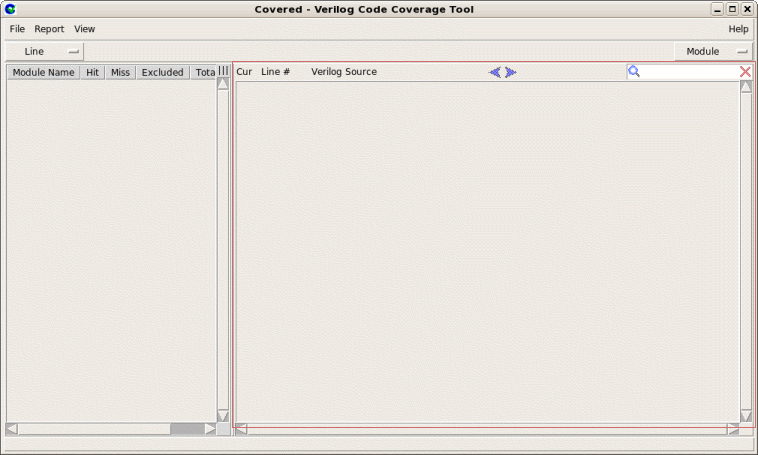Image resolution: width=758 pixels, height=455 pixels.
Task: Go to previous uncovered item arrow
Action: coord(495,72)
